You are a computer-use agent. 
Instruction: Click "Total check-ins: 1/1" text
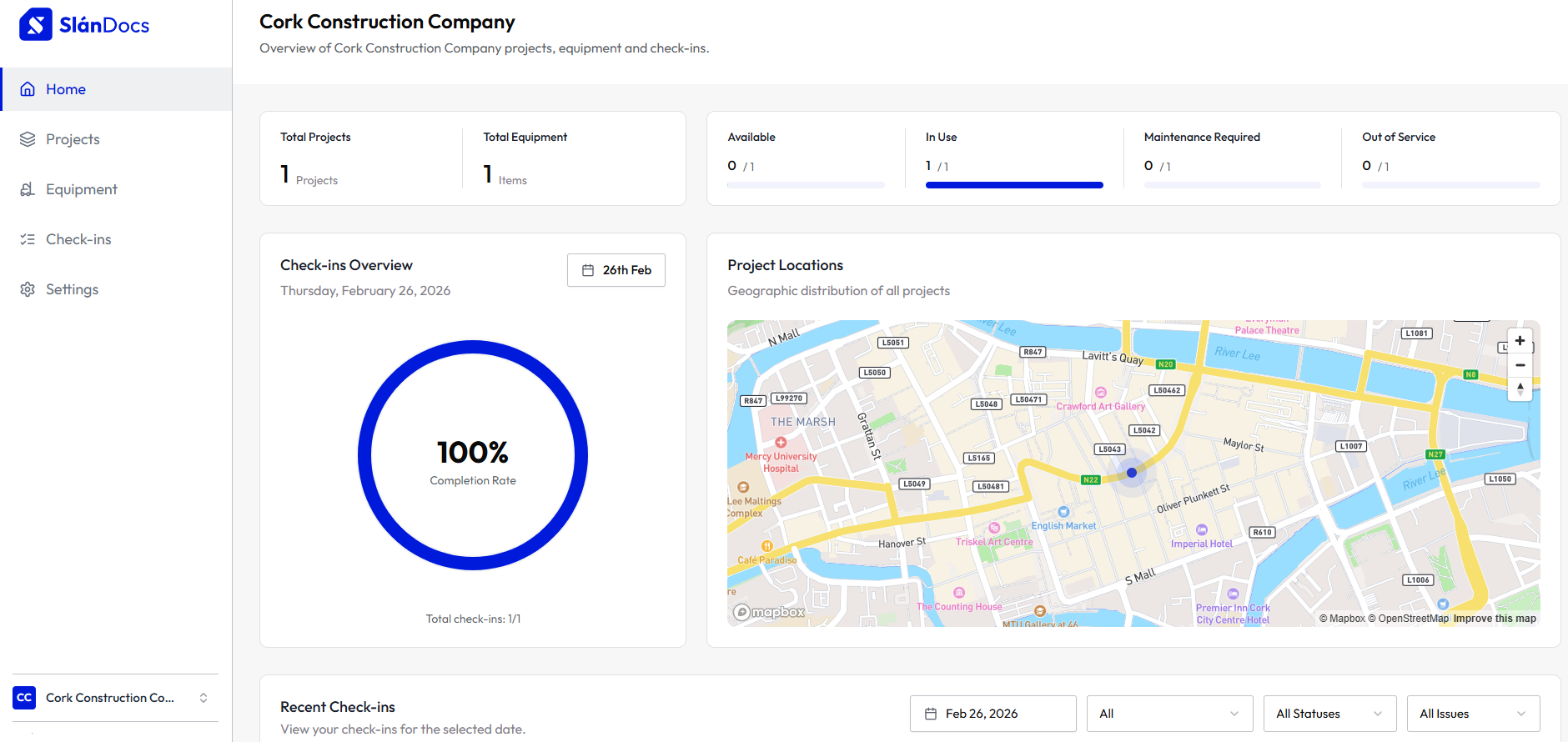(x=473, y=619)
